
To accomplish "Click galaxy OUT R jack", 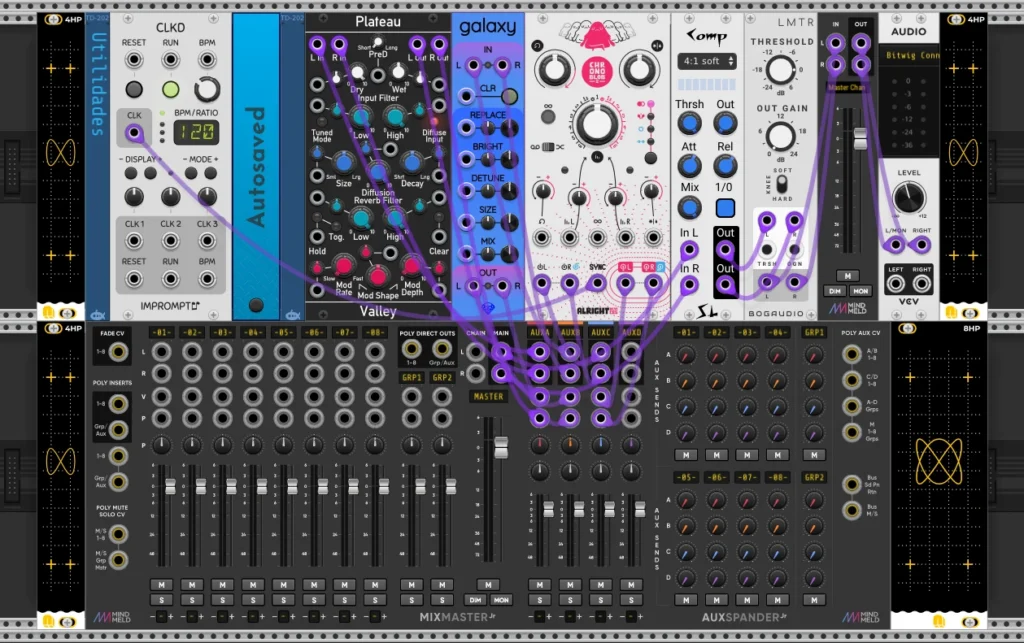I will pos(502,286).
